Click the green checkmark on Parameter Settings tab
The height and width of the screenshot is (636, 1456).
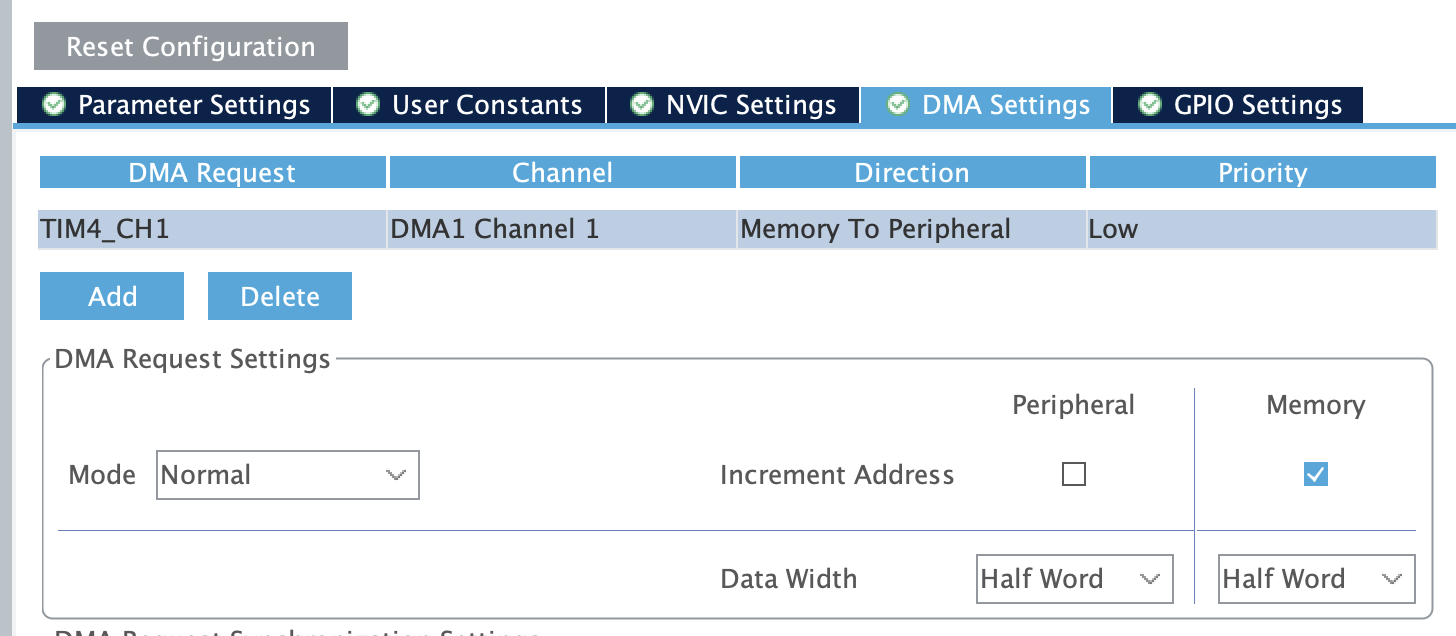pos(53,104)
